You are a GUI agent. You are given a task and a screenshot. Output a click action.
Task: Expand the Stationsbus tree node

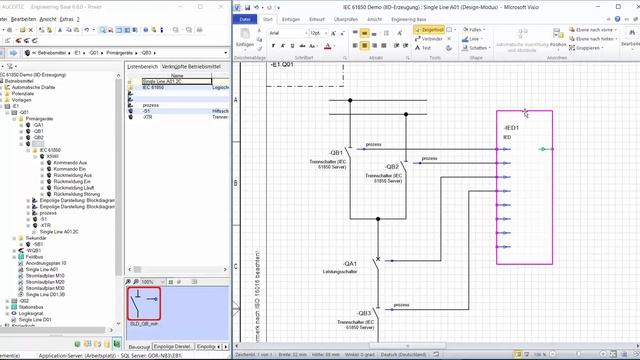[7, 307]
